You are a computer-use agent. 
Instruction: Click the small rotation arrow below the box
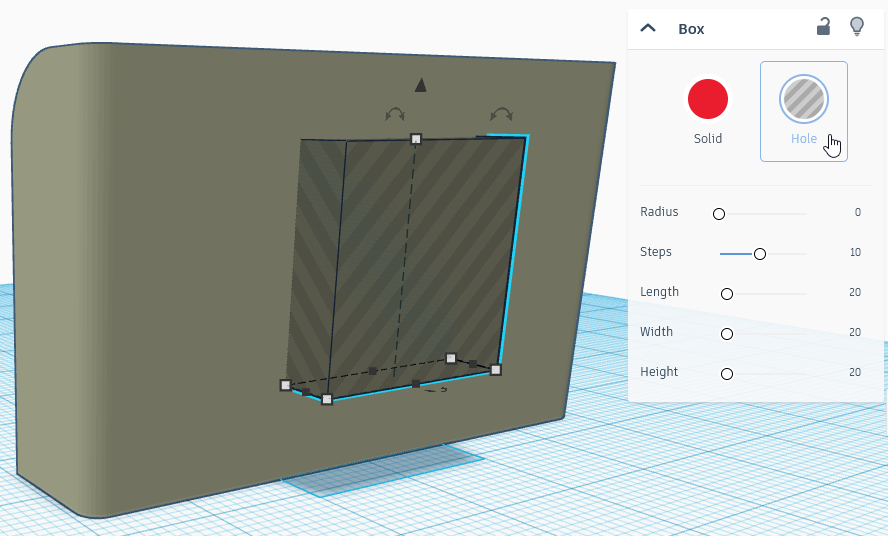click(436, 390)
